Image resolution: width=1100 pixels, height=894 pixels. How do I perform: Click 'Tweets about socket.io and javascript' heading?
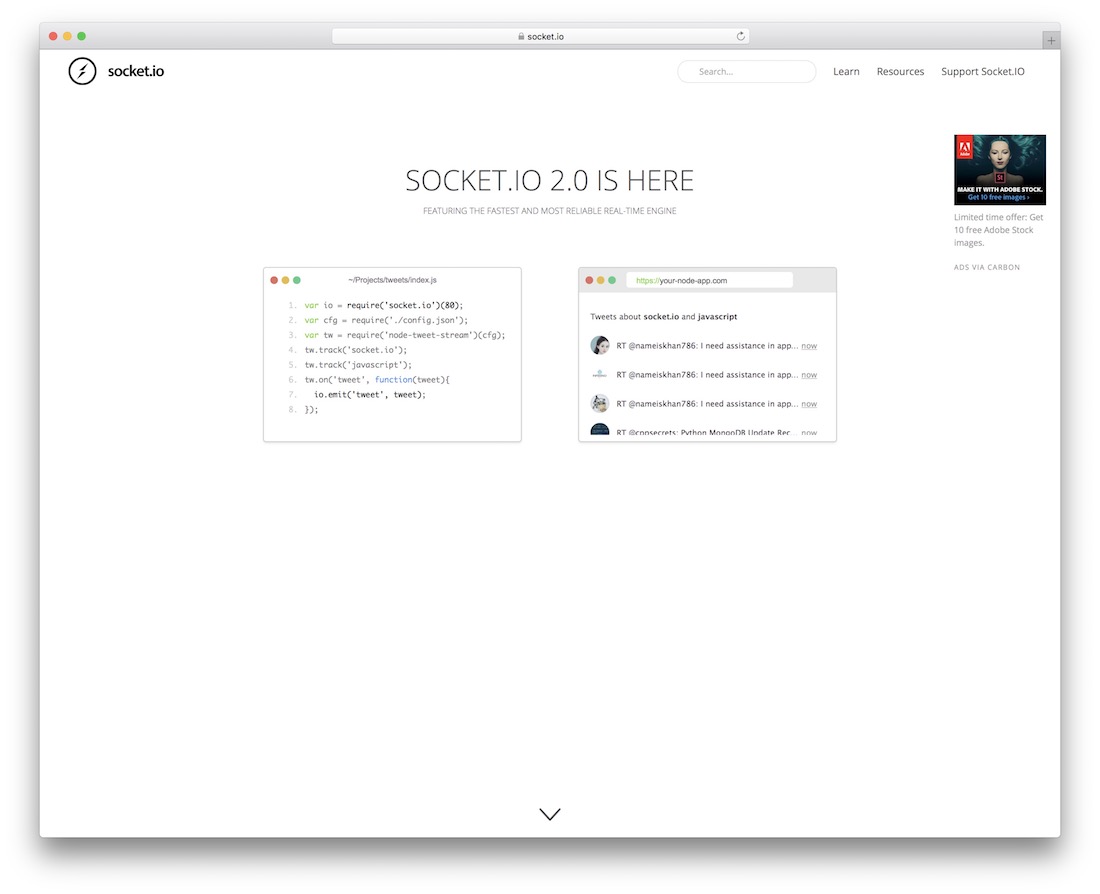664,316
